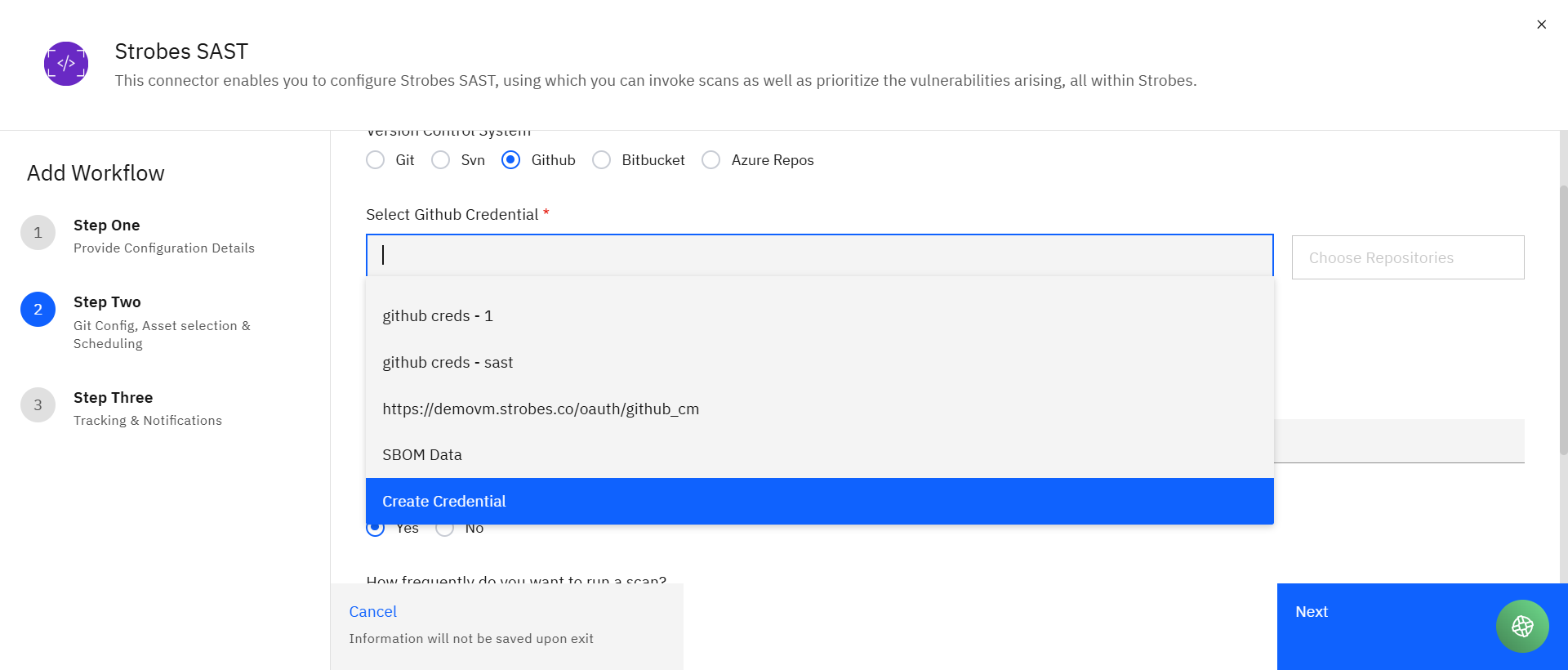Choose Create Credential in the list

(x=820, y=502)
